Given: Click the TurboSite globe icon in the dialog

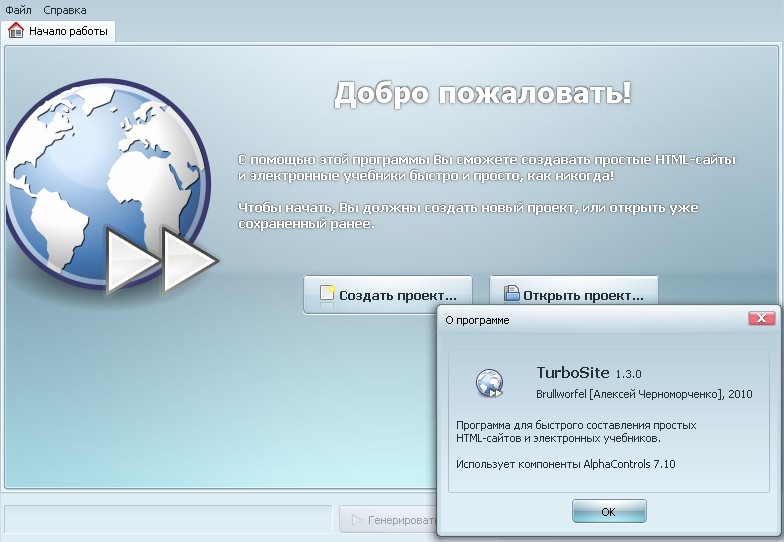Looking at the screenshot, I should pos(489,384).
